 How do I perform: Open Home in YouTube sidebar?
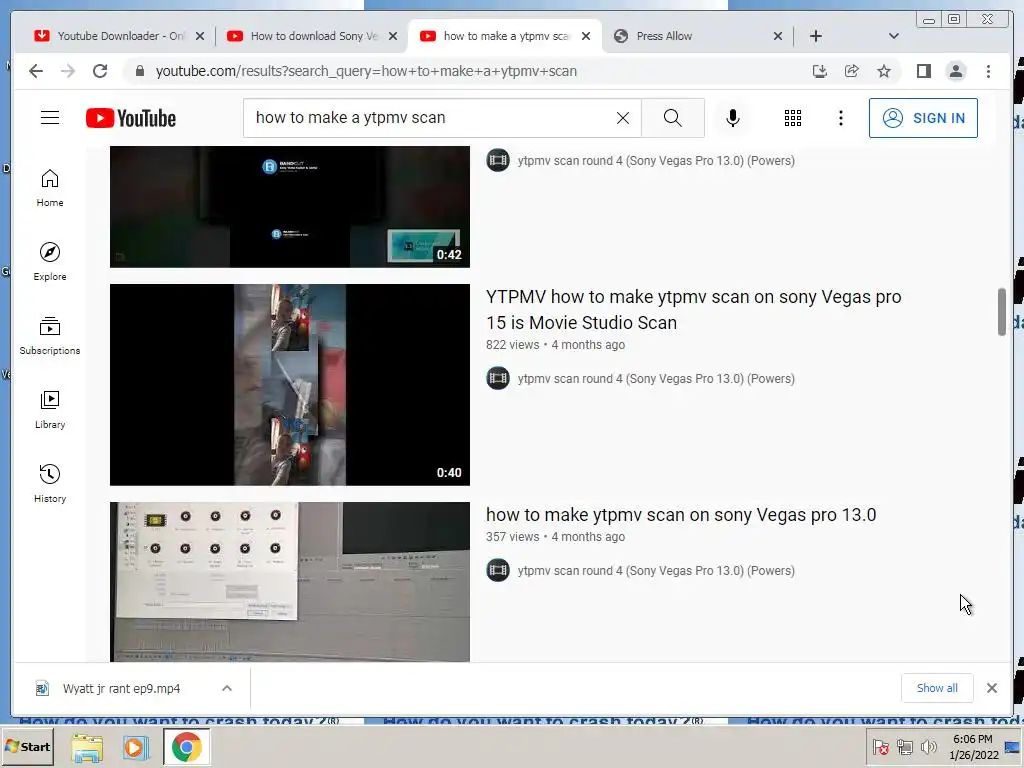(50, 188)
